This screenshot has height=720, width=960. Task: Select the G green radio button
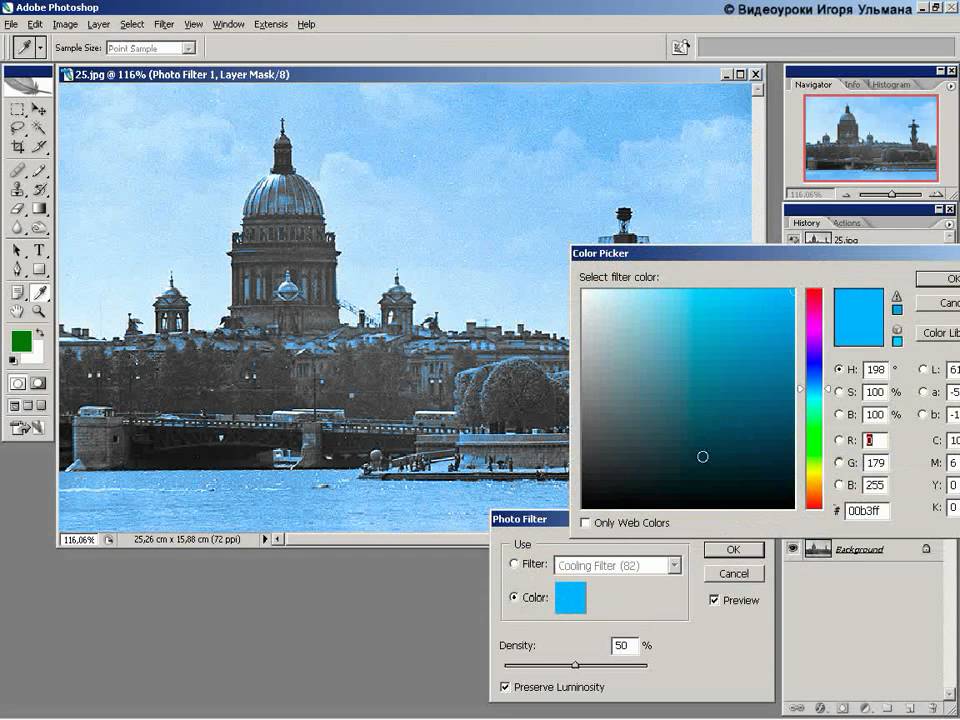[x=839, y=462]
